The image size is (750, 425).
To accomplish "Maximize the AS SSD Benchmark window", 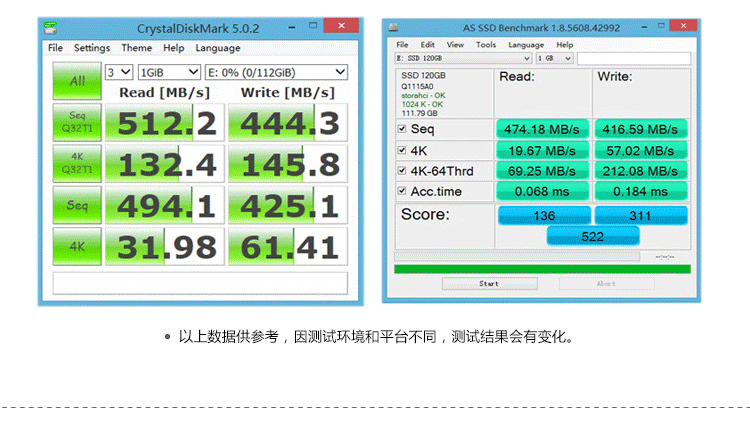I will [x=661, y=26].
